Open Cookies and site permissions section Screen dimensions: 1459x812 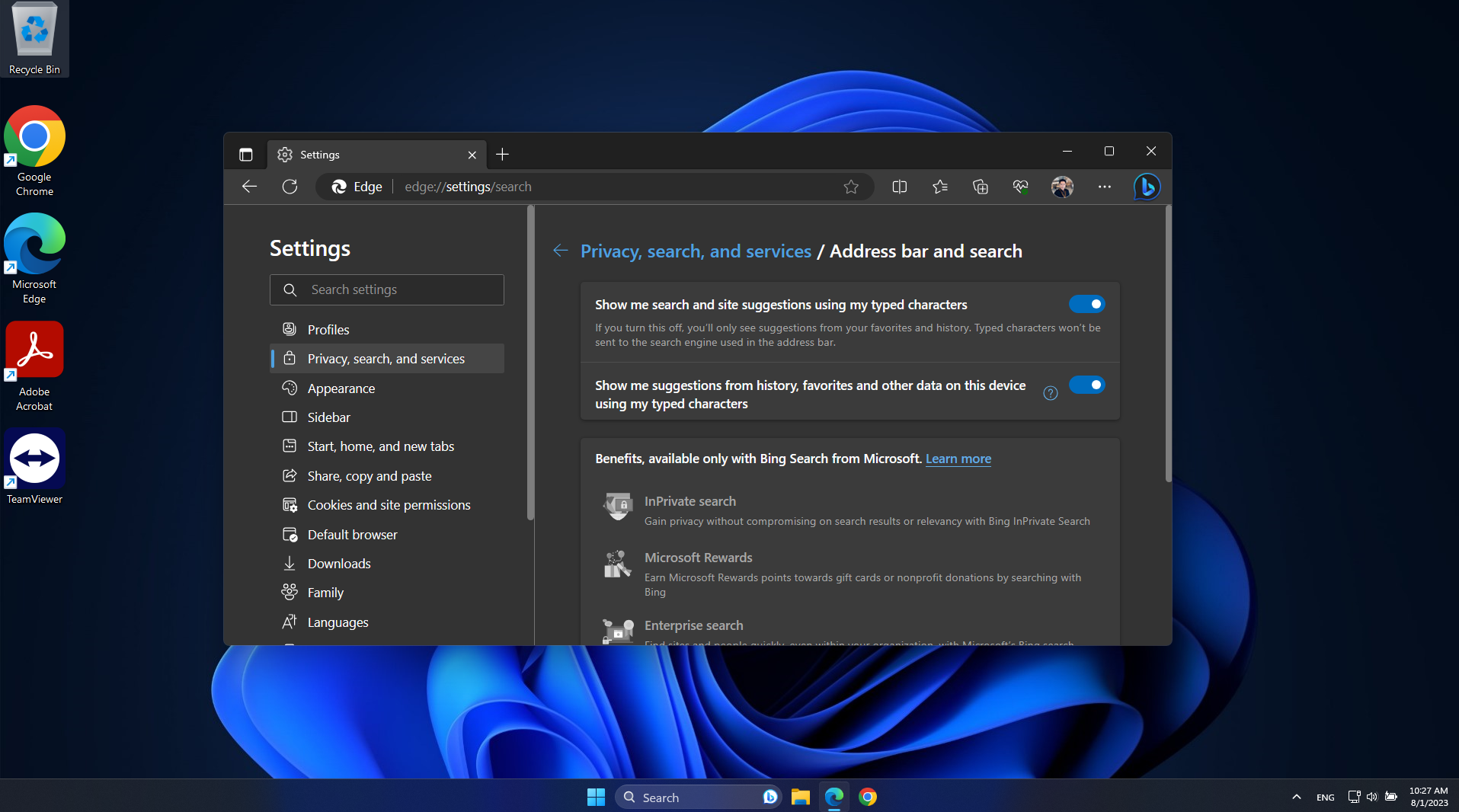387,505
